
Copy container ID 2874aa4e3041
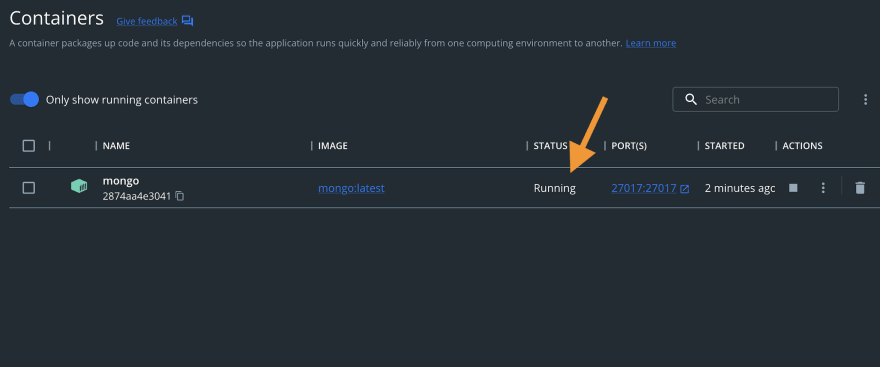pos(180,196)
